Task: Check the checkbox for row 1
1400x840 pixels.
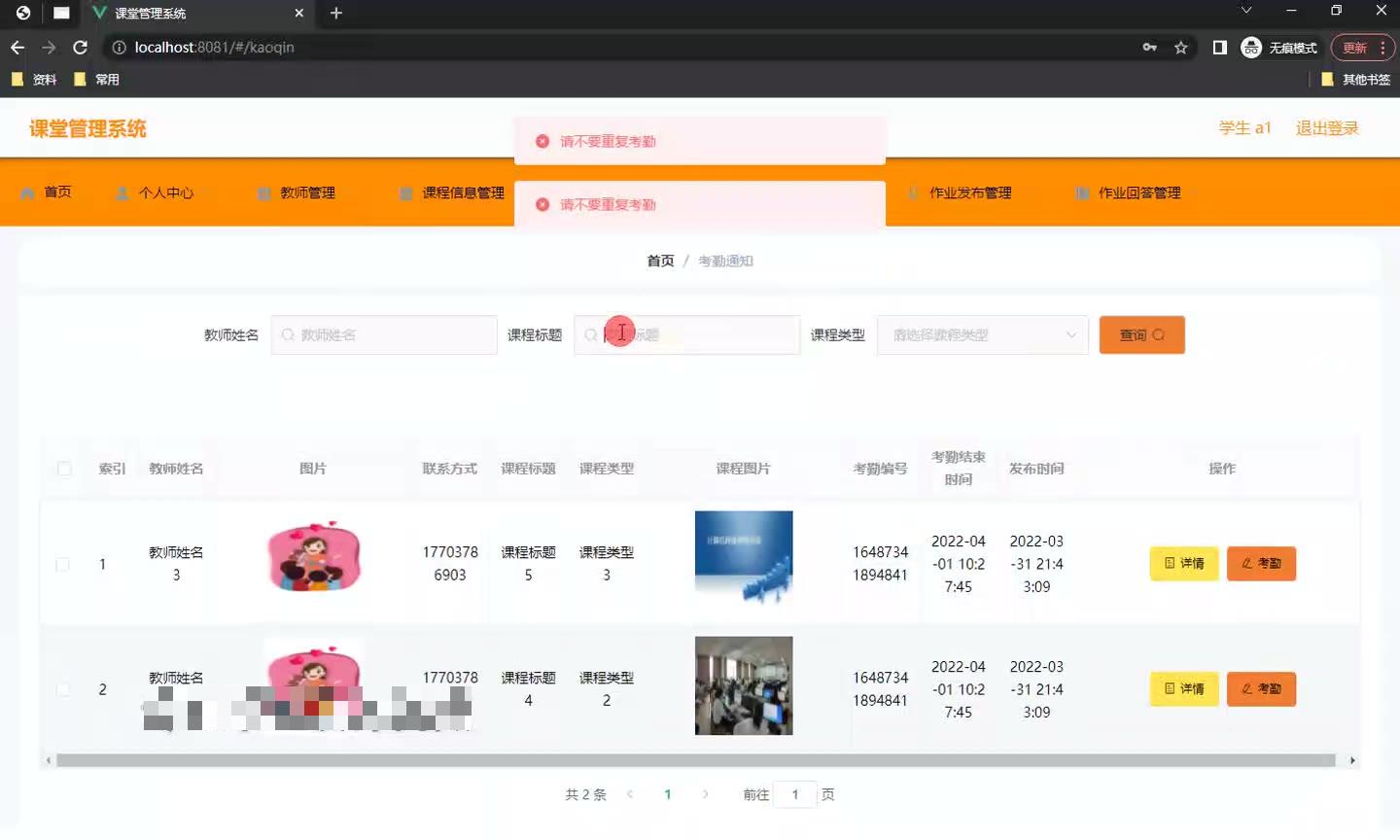Action: click(x=63, y=564)
